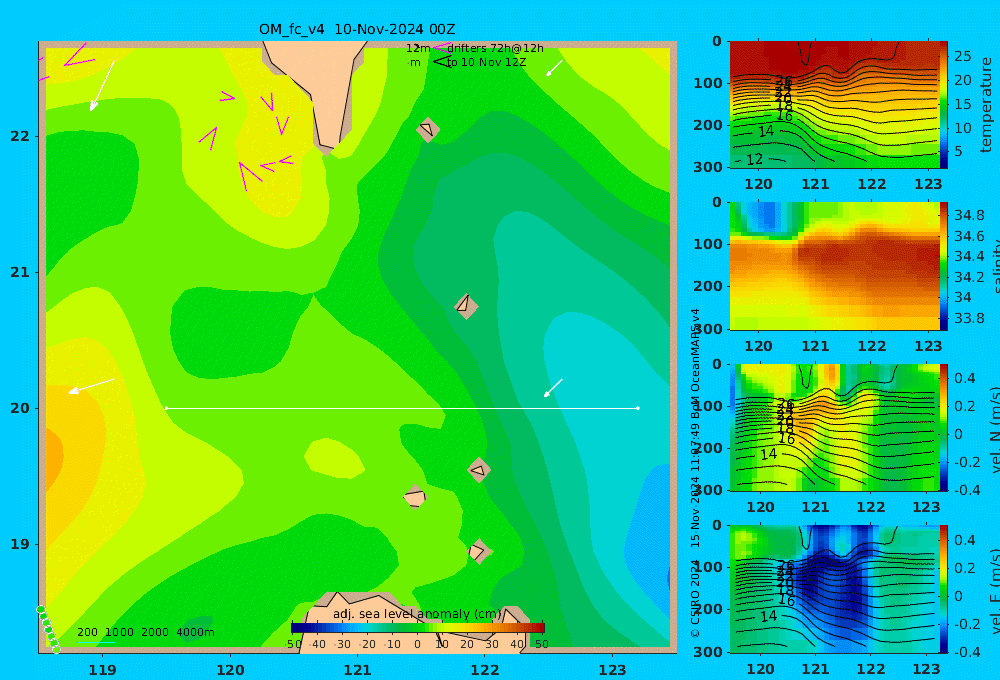This screenshot has height=680, width=1000.
Task: Click the '33.8' tick on salinity colorbar
Action: click(969, 318)
